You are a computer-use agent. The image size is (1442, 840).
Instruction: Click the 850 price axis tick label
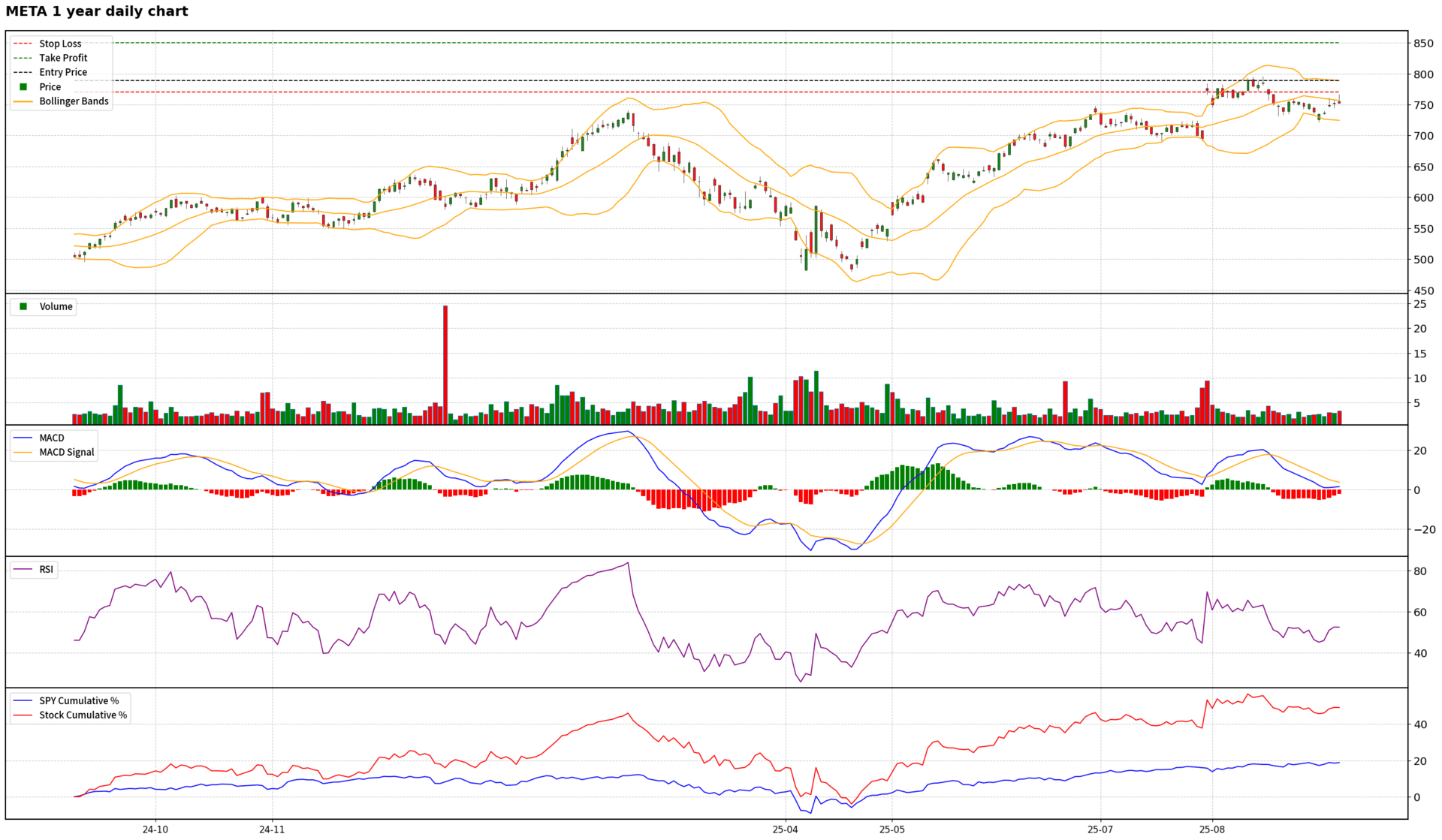[x=1423, y=44]
